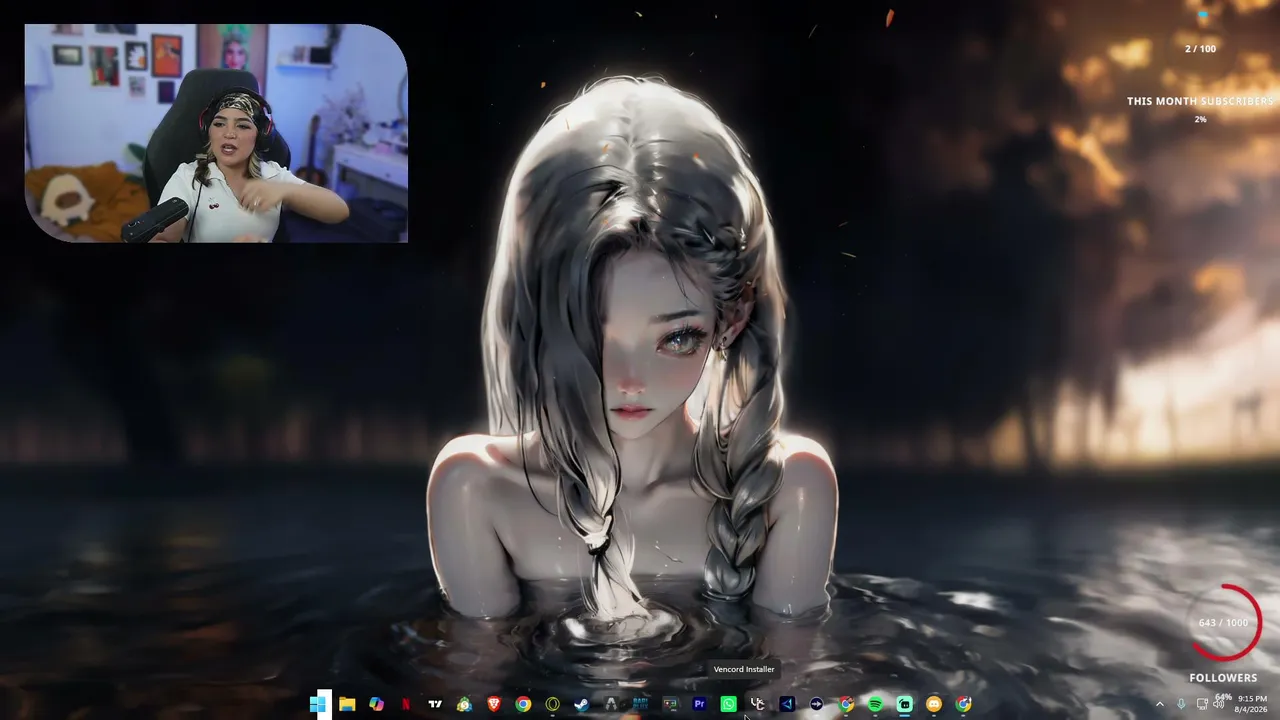
Task: Click the teal icon right of Spotify
Action: 904,704
